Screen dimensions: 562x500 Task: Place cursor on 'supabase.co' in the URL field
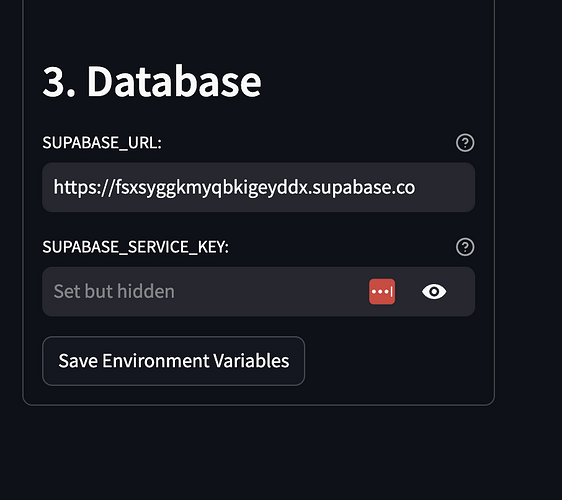coord(364,188)
